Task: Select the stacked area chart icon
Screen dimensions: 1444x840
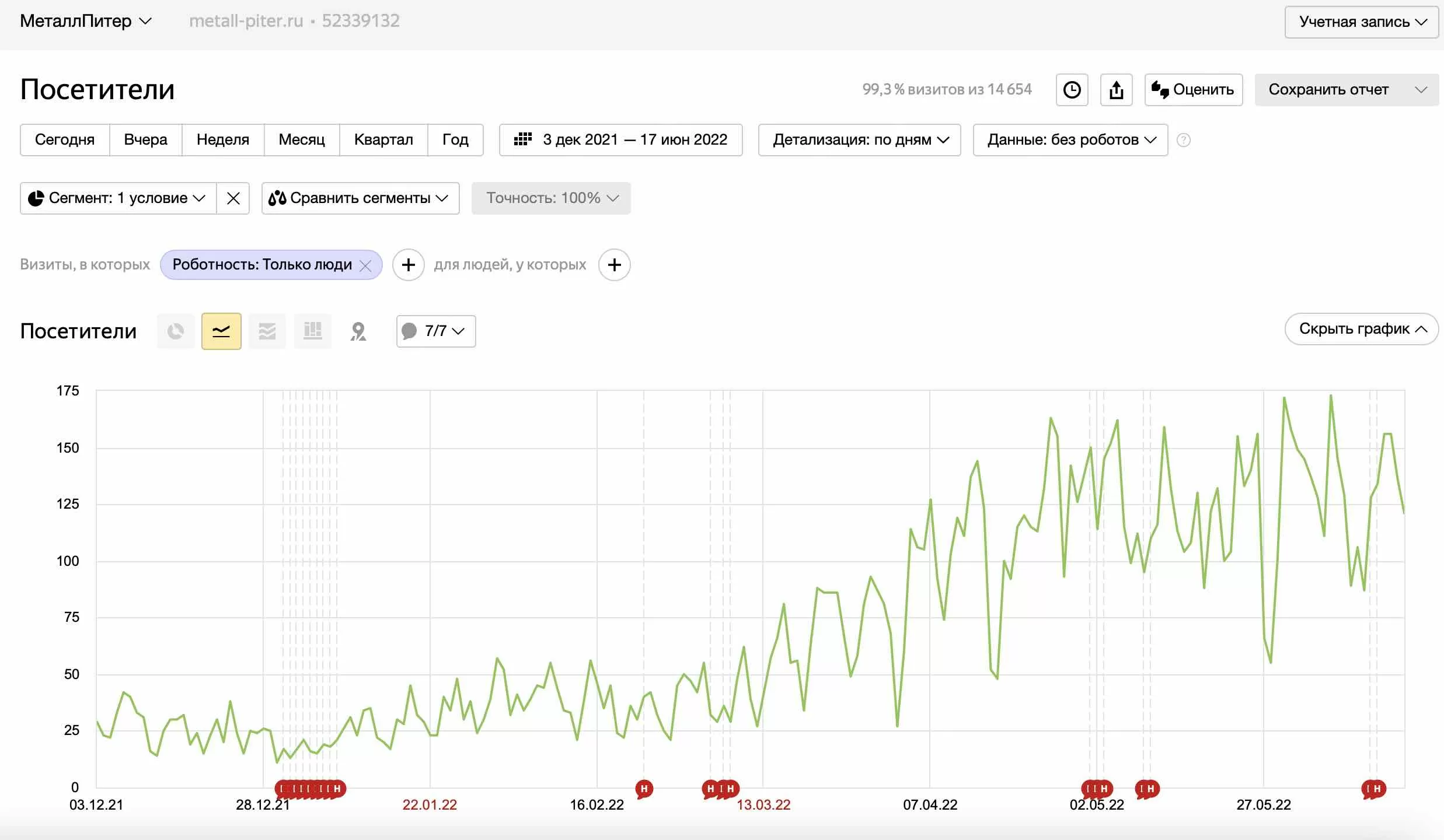Action: click(267, 331)
